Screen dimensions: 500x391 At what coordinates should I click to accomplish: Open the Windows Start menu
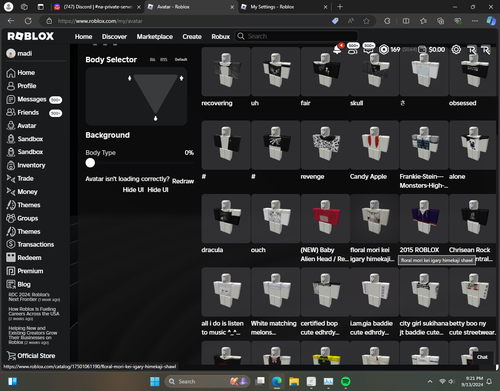point(155,381)
